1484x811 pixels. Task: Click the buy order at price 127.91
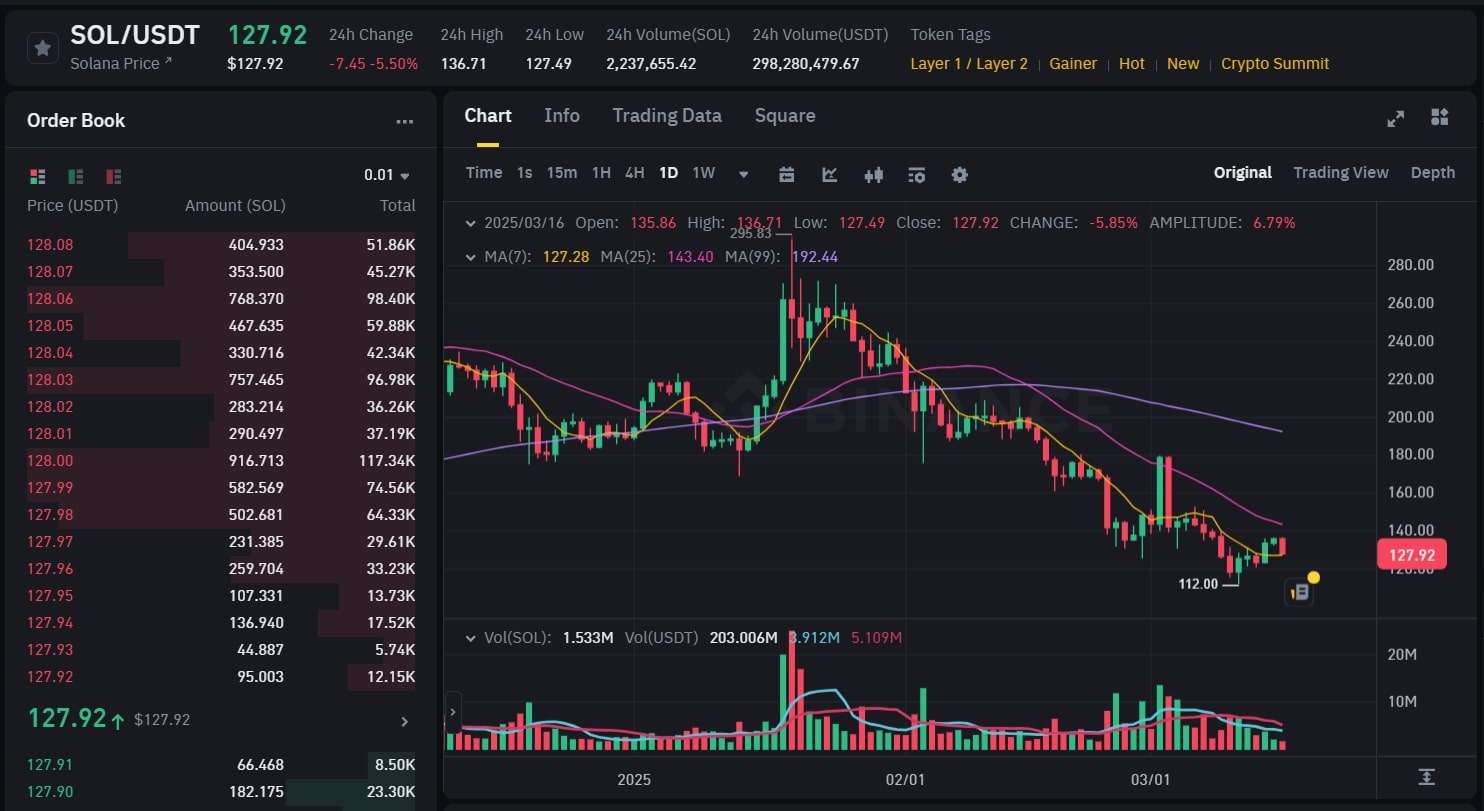click(221, 765)
